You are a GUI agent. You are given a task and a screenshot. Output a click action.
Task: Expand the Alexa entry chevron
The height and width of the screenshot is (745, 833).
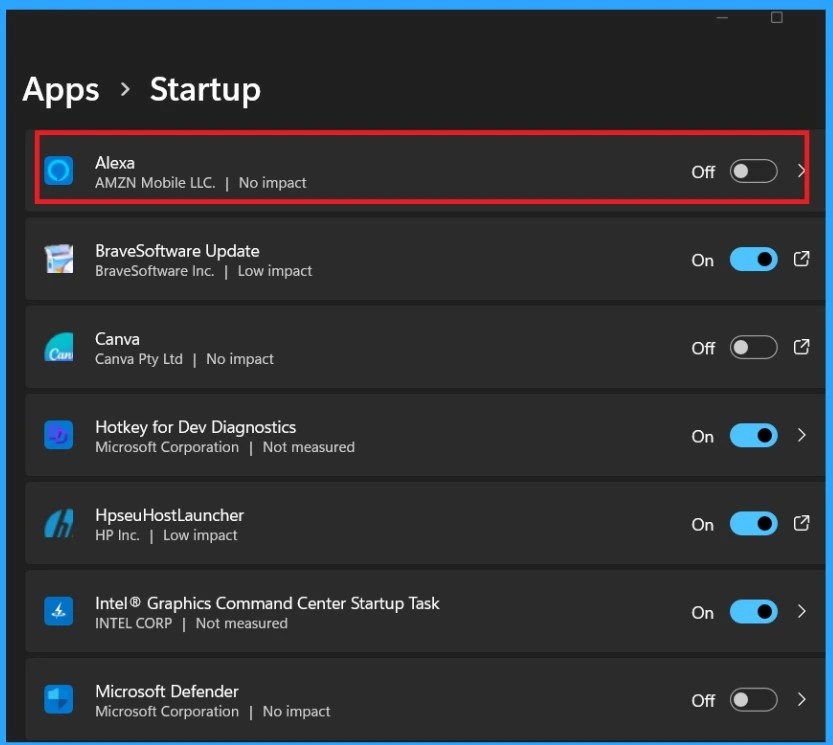pos(800,171)
